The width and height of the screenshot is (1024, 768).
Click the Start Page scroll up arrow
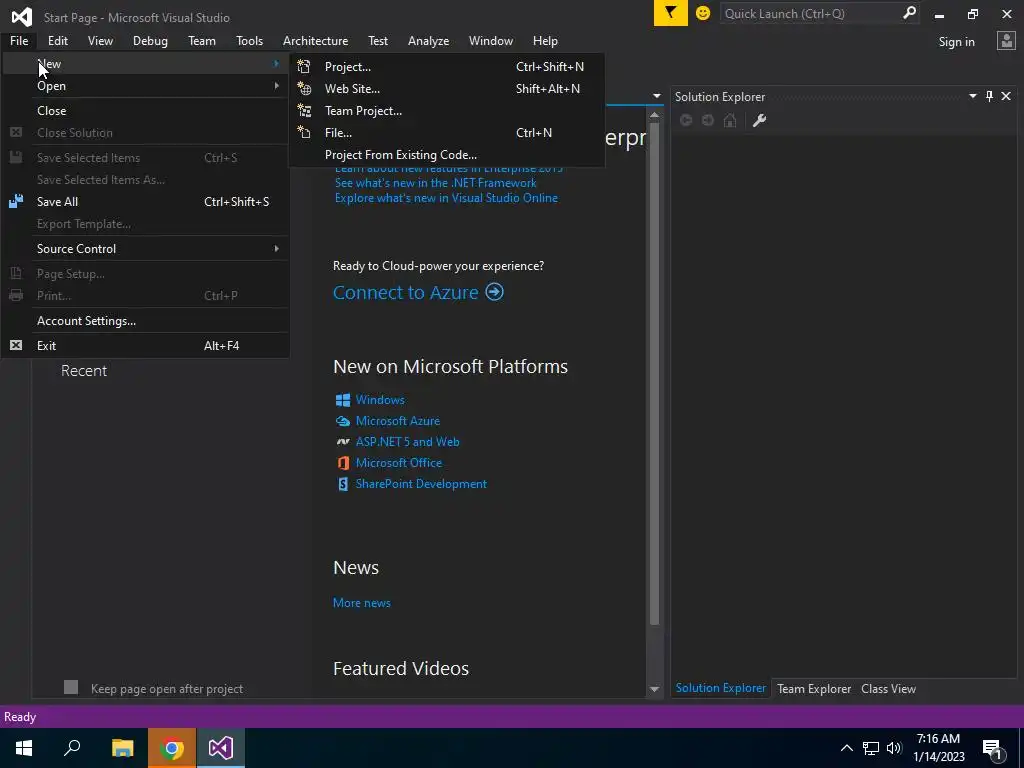(x=654, y=115)
